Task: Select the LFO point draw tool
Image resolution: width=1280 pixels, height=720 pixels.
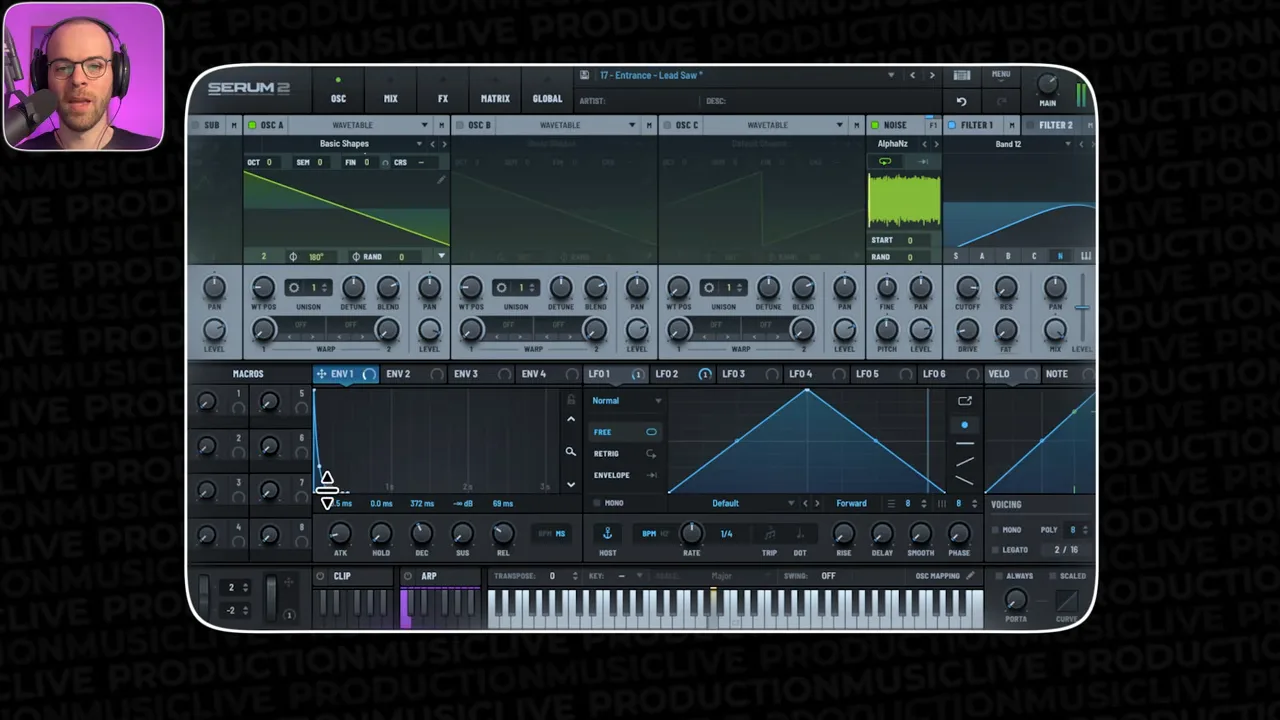Action: [964, 425]
